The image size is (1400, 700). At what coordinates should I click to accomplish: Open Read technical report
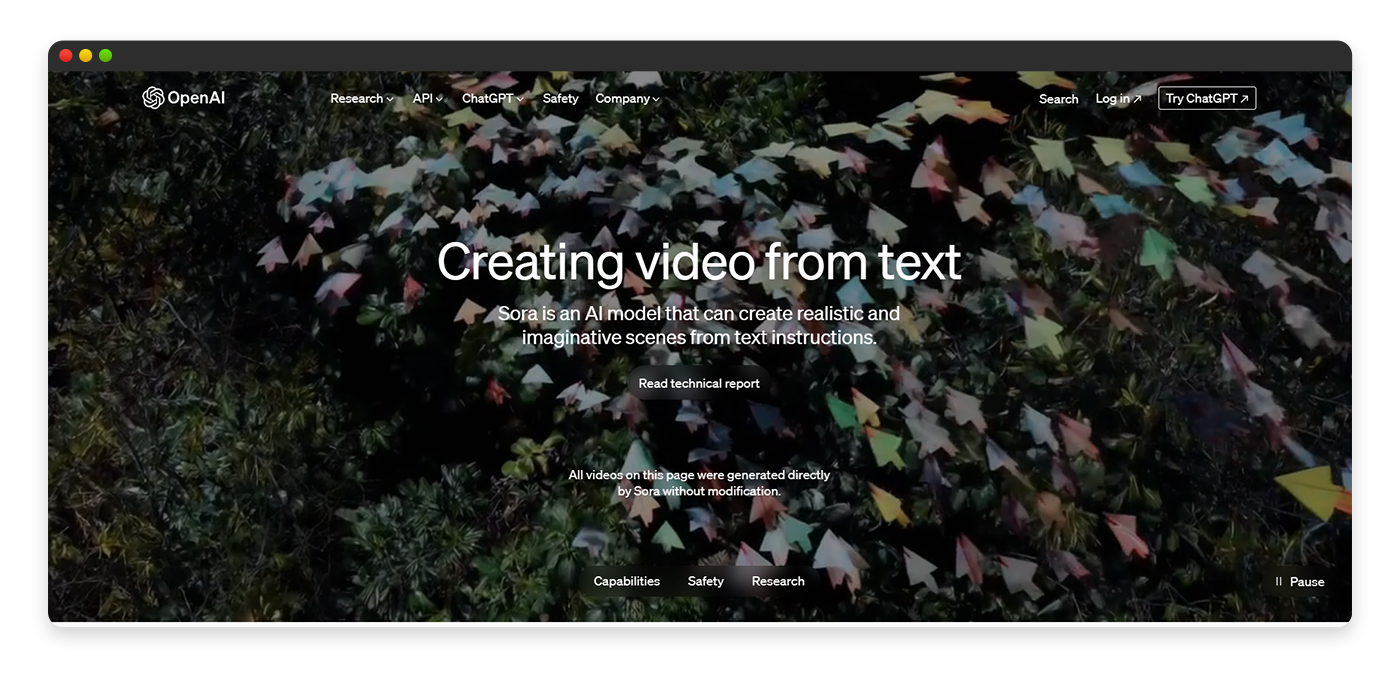(699, 383)
